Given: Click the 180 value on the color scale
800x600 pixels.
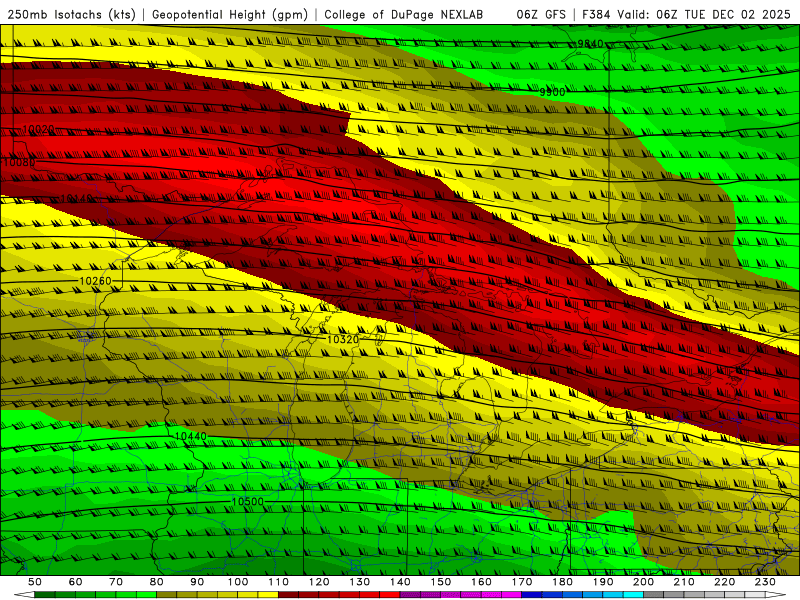Looking at the screenshot, I should (562, 582).
